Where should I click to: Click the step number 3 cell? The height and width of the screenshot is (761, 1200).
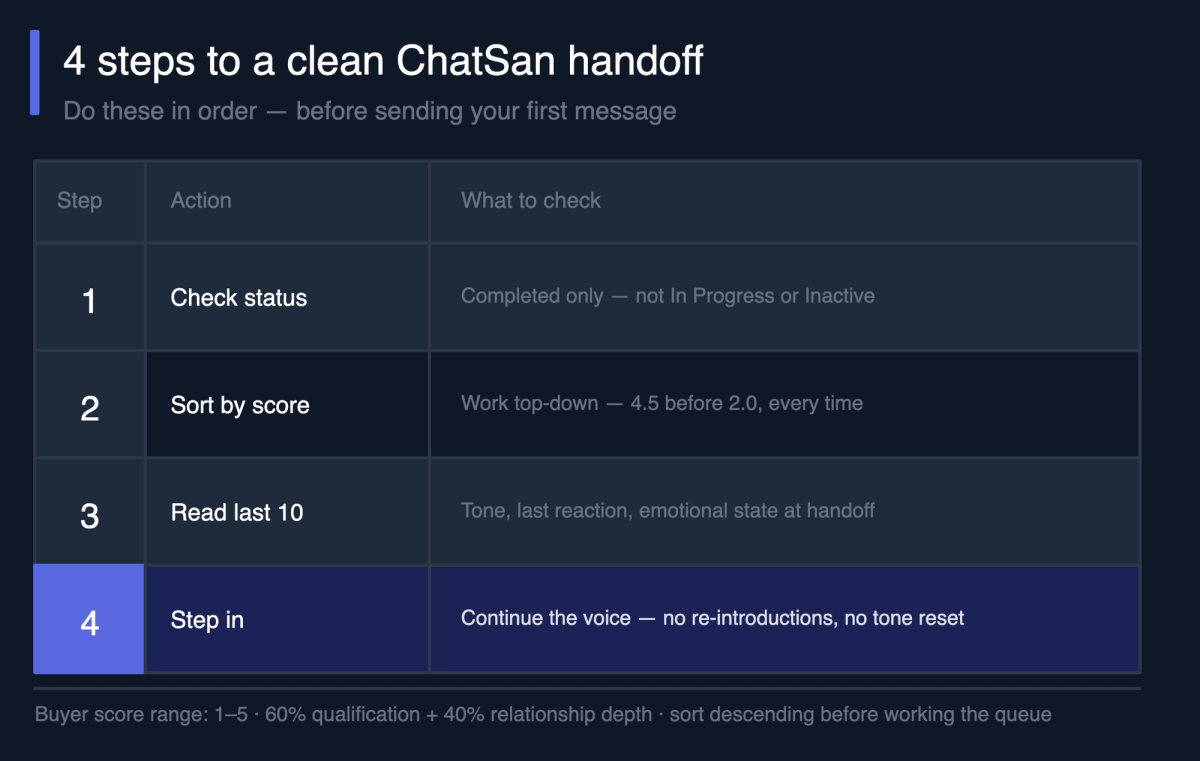click(x=89, y=512)
